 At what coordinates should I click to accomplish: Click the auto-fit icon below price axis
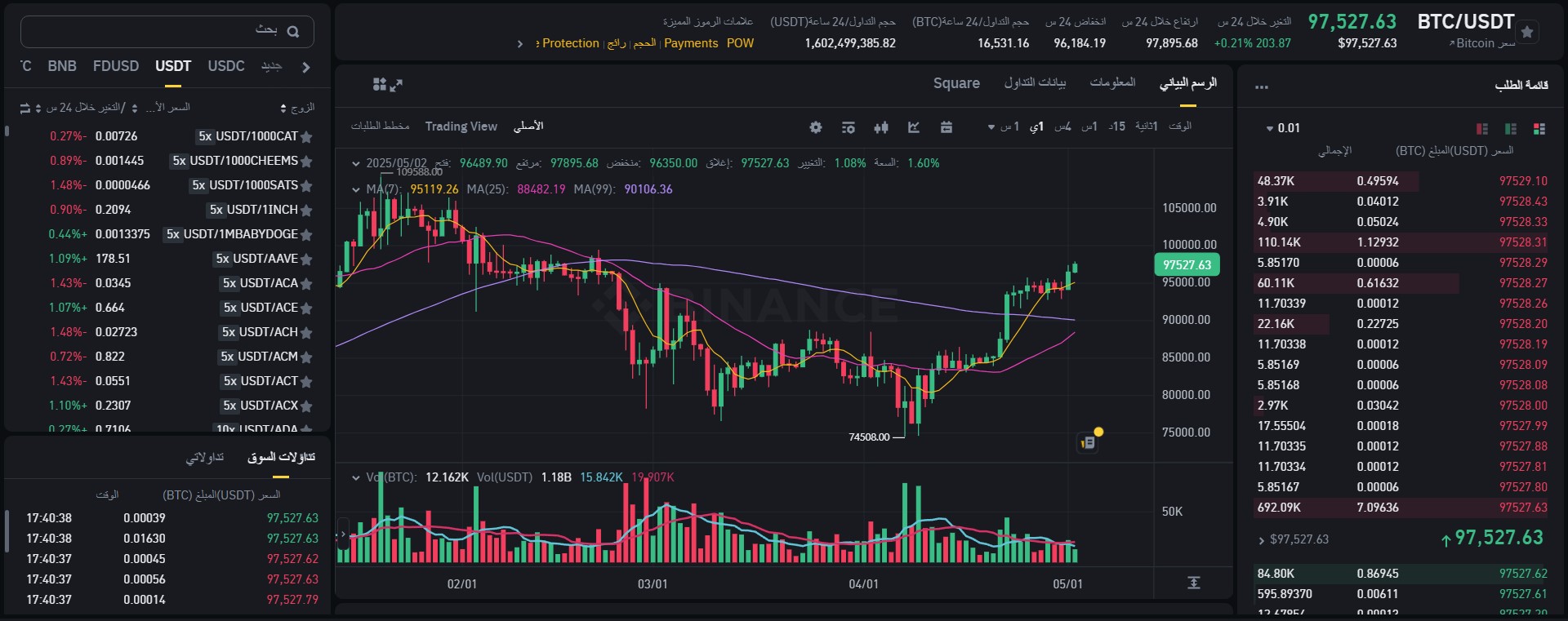click(1194, 583)
